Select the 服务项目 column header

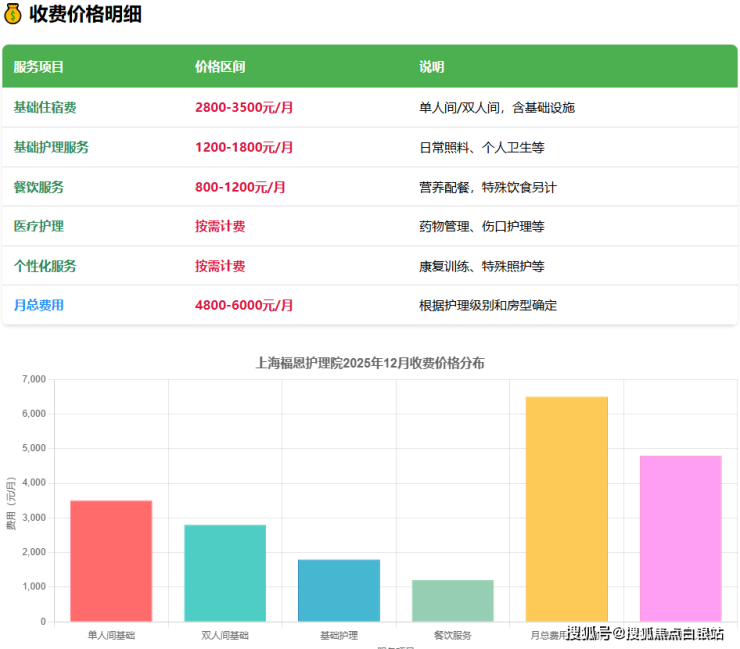pos(39,67)
